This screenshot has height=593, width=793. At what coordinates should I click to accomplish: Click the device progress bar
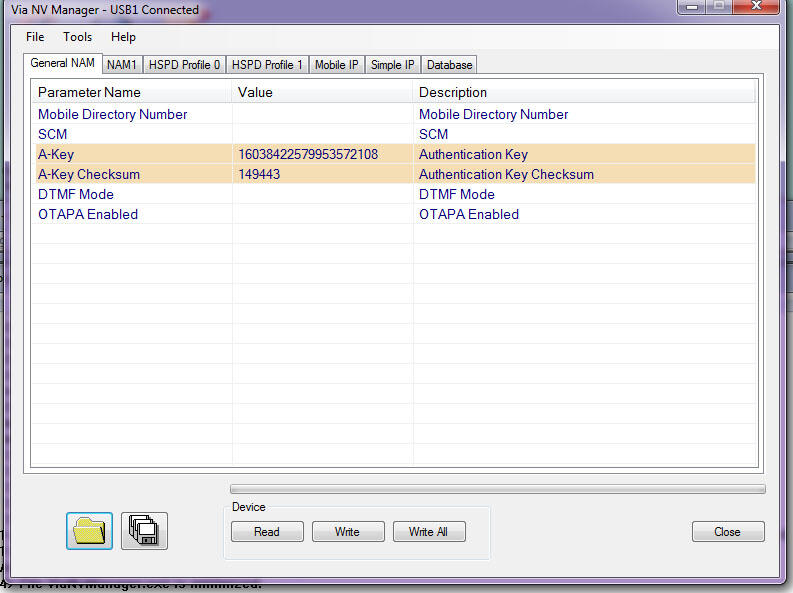tap(498, 489)
